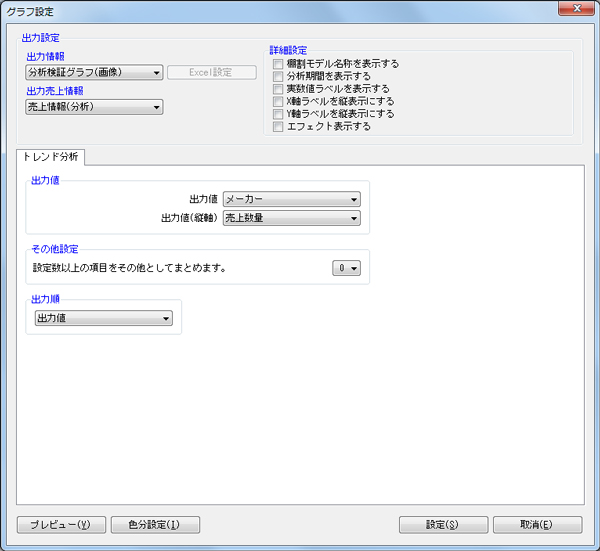Close the グラフ設定 dialog window
The image size is (600, 551).
577,8
